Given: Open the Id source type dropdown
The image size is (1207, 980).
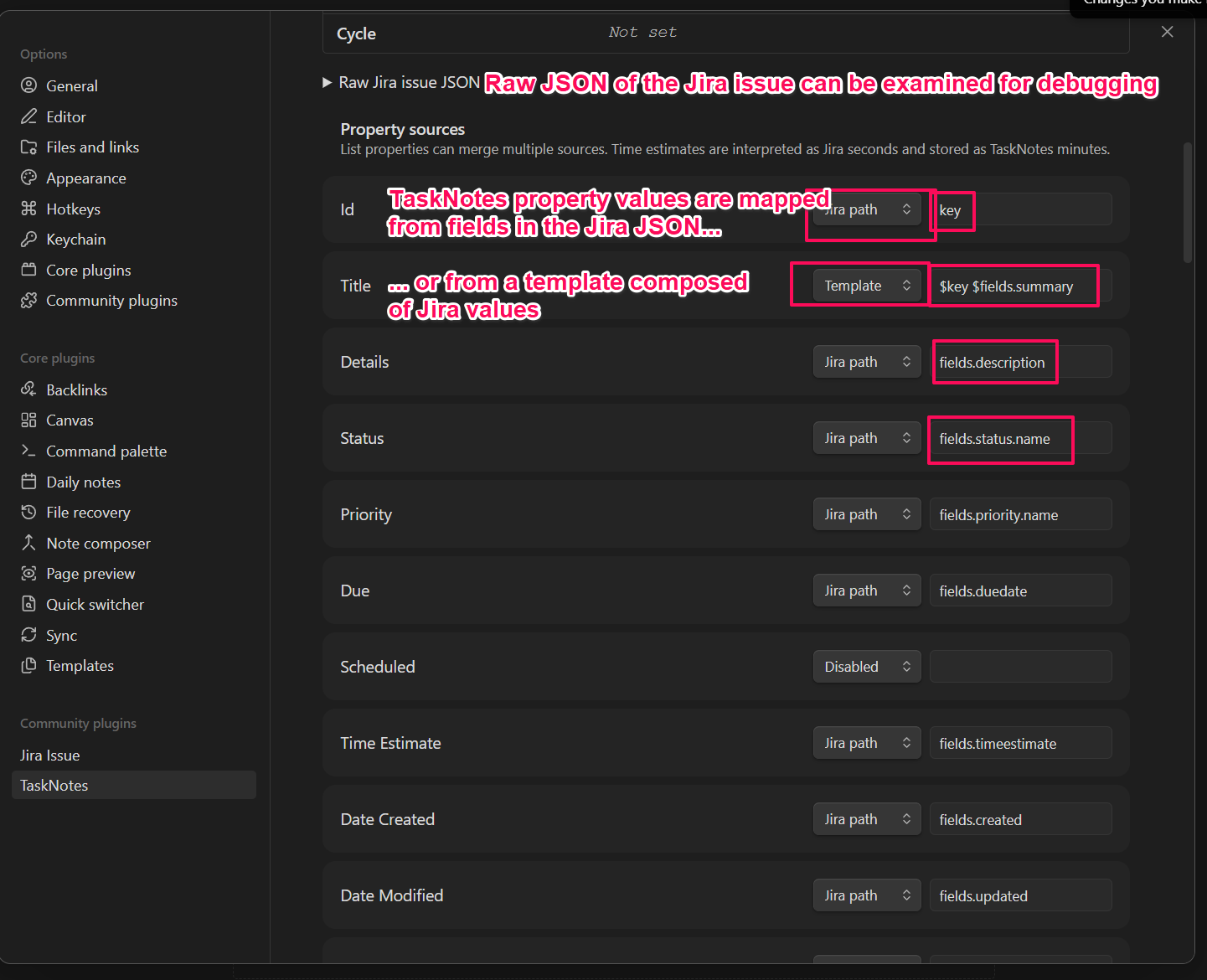Looking at the screenshot, I should tap(867, 209).
